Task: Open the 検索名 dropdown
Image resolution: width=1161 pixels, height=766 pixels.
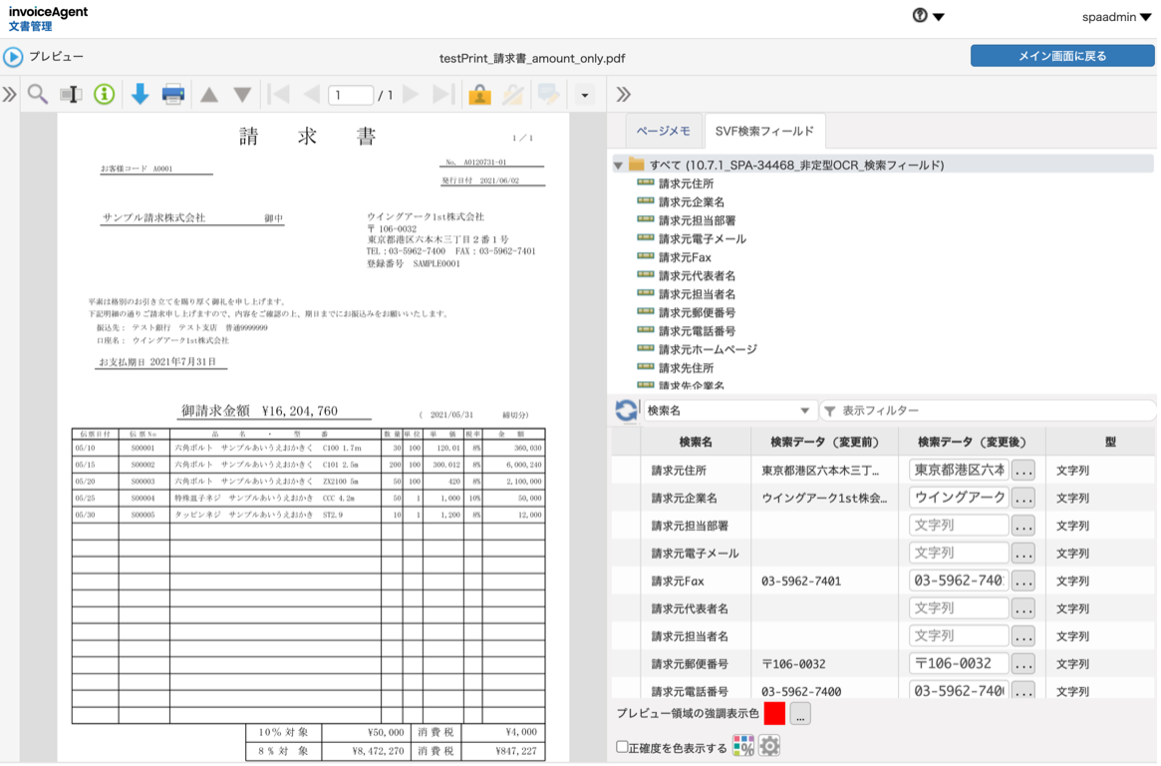Action: [729, 411]
